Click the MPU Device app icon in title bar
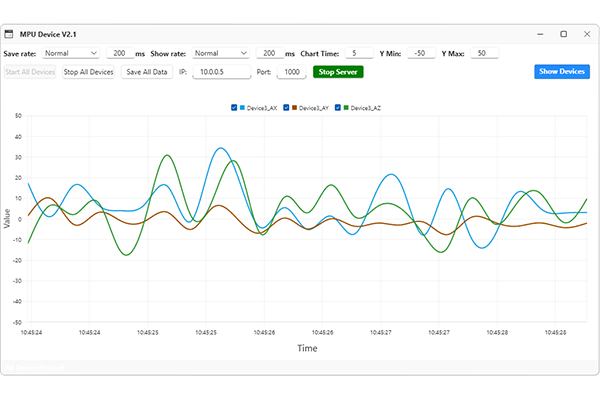Image resolution: width=600 pixels, height=400 pixels. pos(10,34)
